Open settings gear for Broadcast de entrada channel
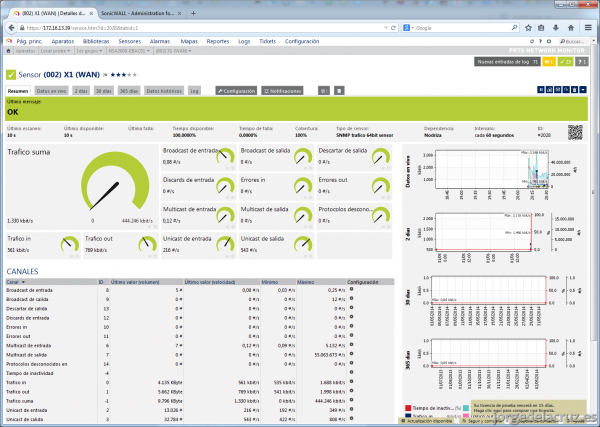Screen dimensions: 600x427 click(x=351, y=289)
